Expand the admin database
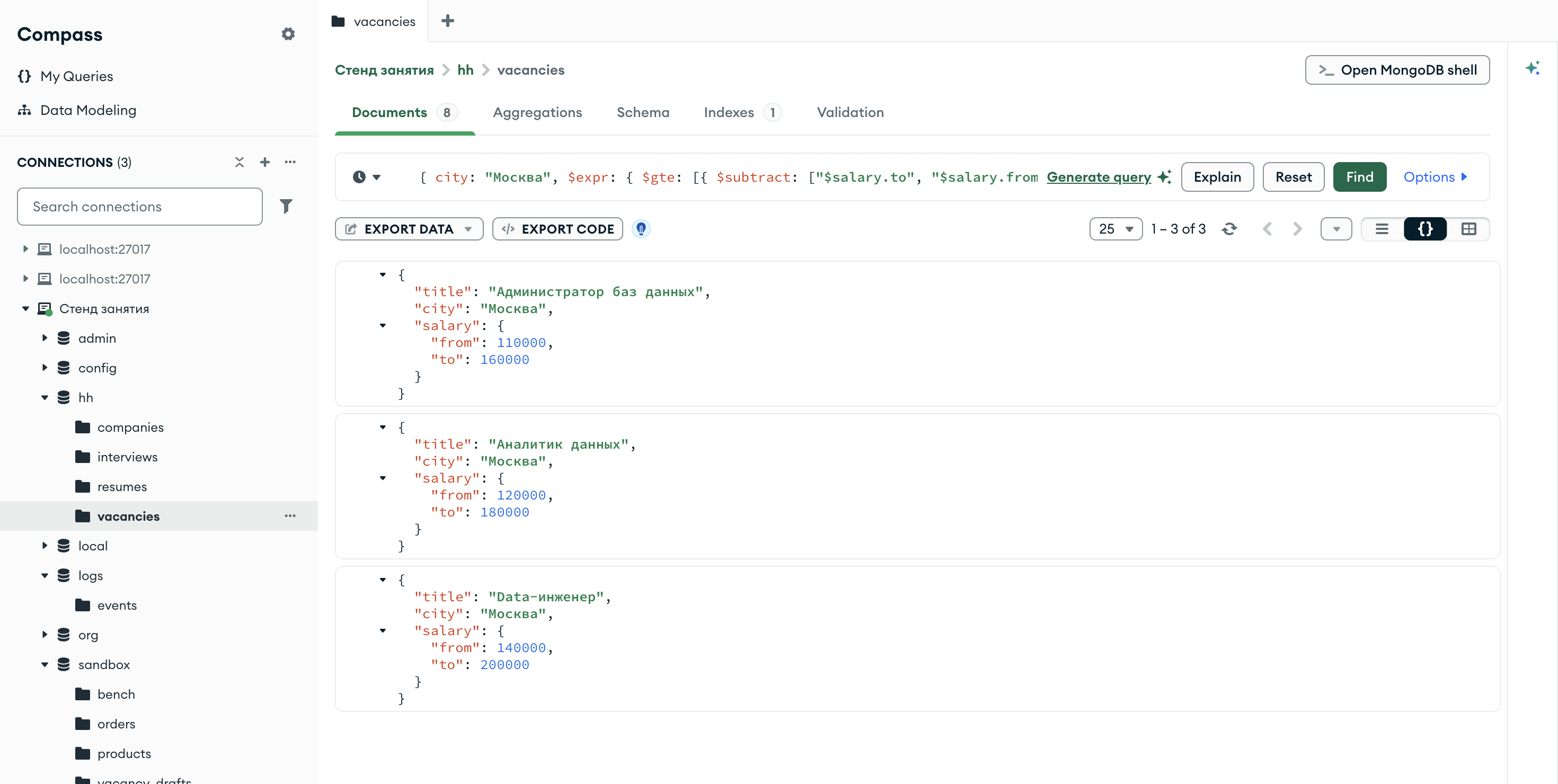This screenshot has width=1558, height=784. coord(45,338)
